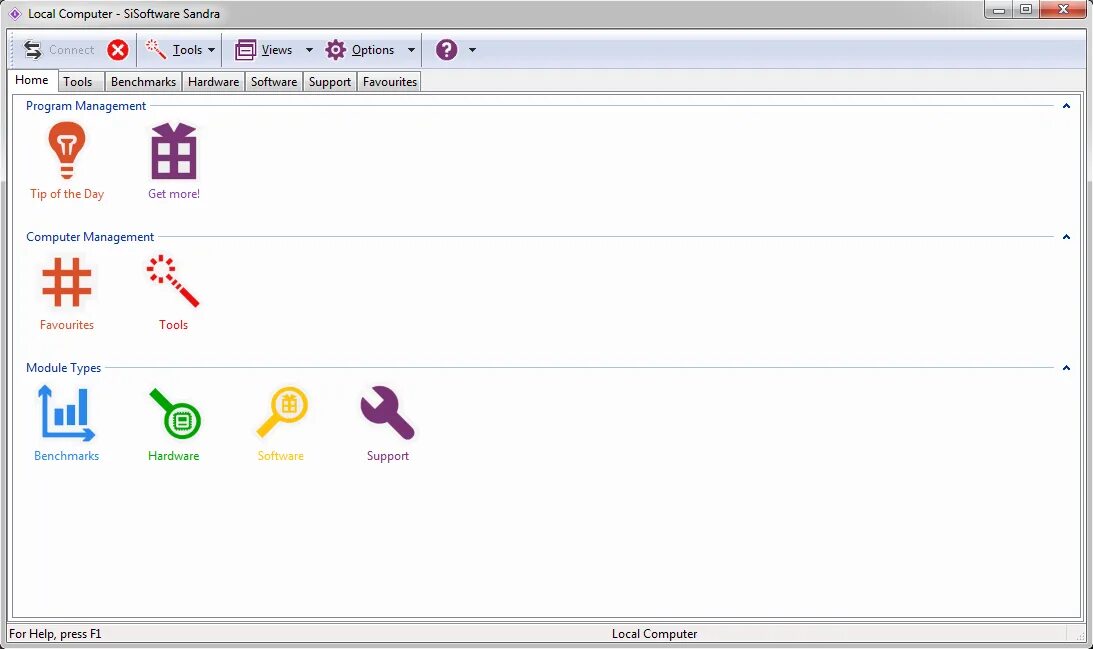The height and width of the screenshot is (649, 1093).
Task: Switch to the Support tab
Action: point(330,82)
